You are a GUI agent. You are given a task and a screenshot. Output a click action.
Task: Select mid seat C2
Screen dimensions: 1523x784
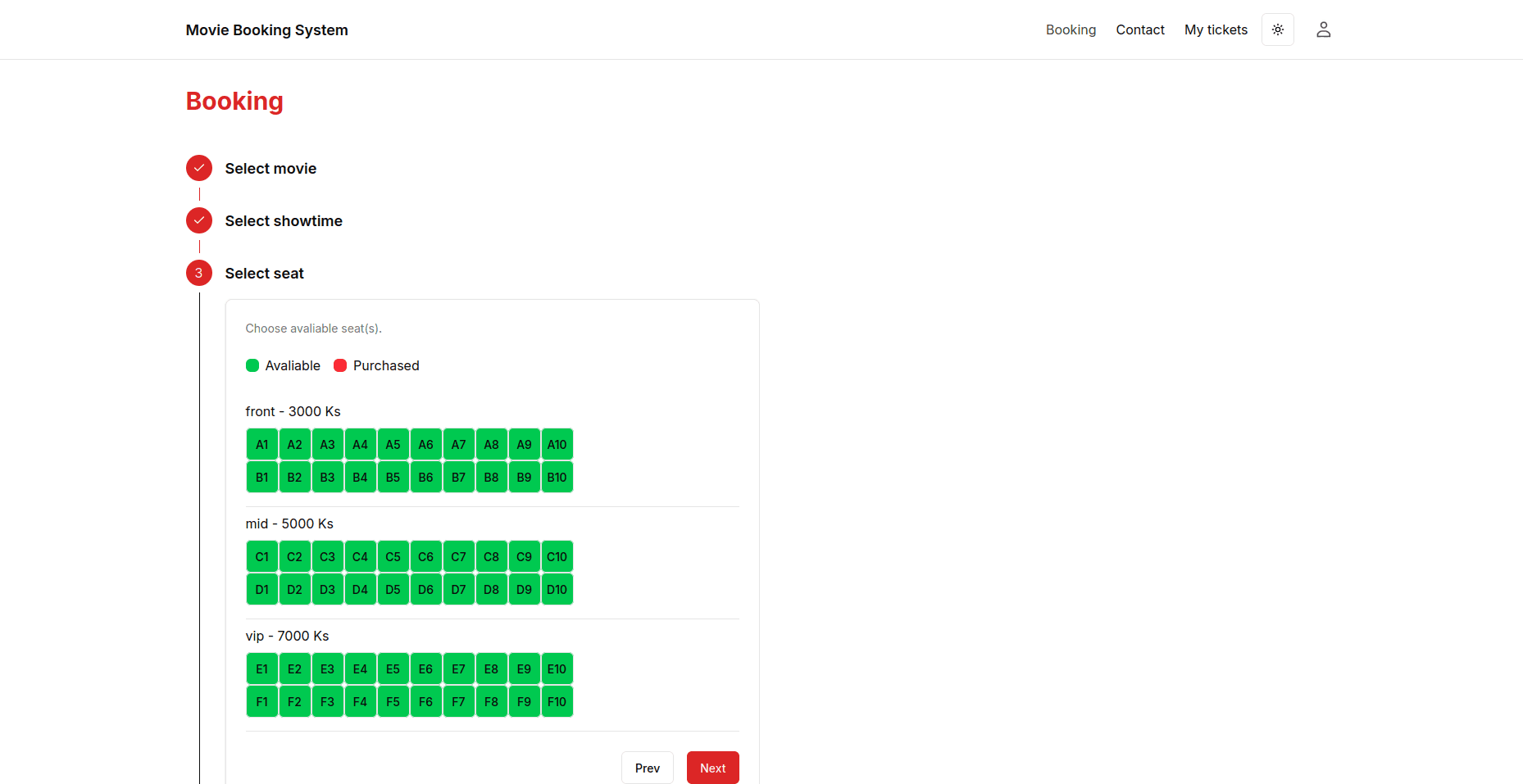click(x=295, y=556)
